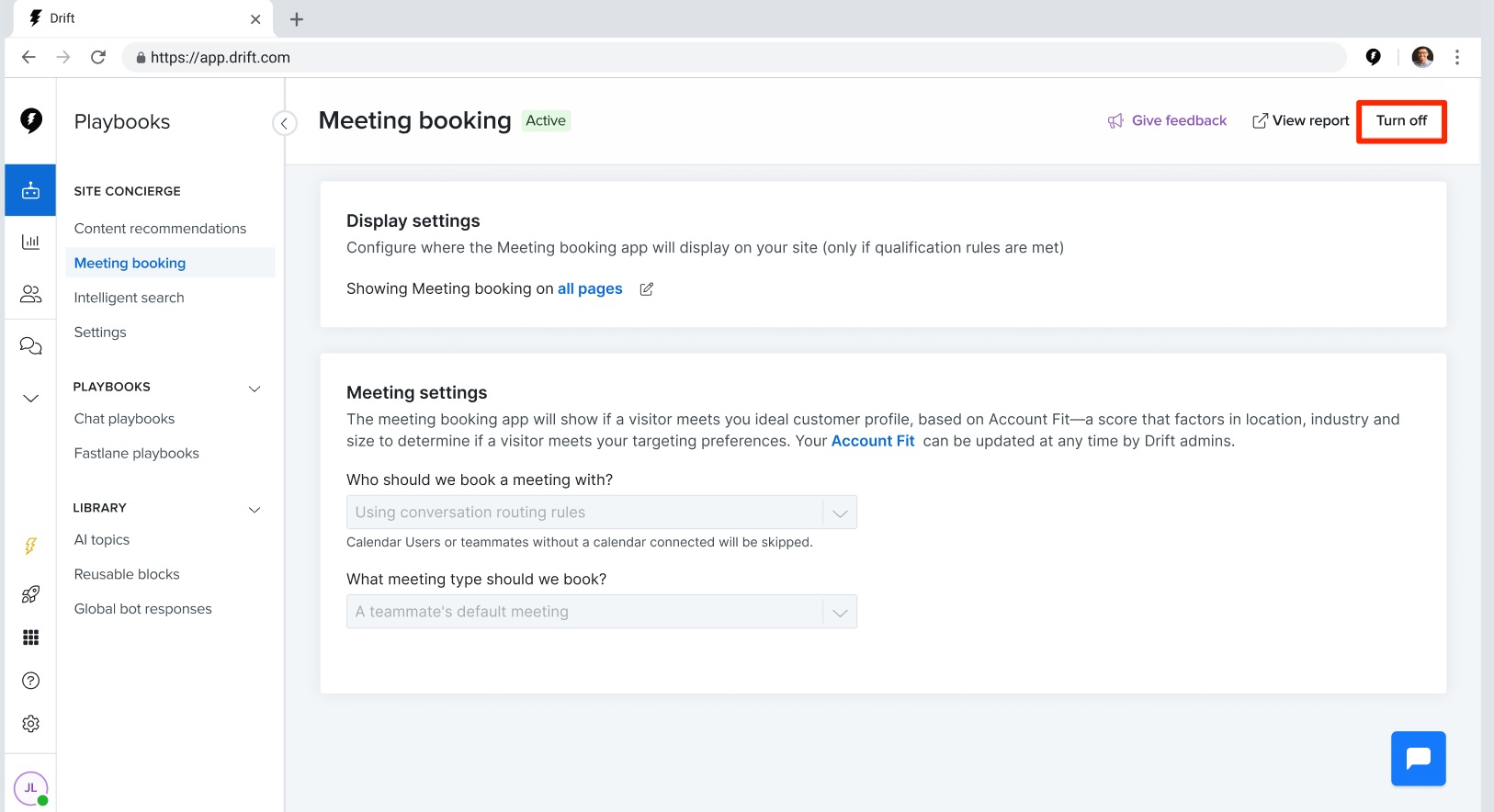Open Fastlane playbooks
Screen dimensions: 1494x812
pyautogui.click(x=136, y=454)
